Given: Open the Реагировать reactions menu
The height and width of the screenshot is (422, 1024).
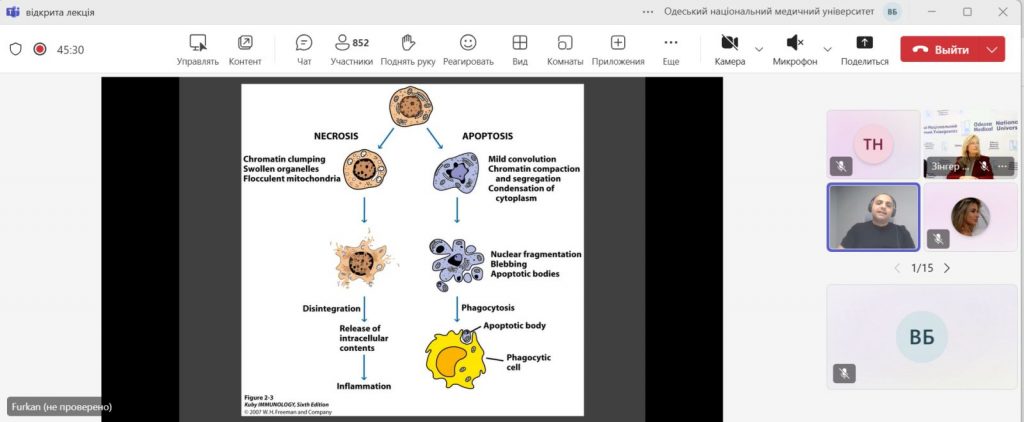Looking at the screenshot, I should coord(468,49).
